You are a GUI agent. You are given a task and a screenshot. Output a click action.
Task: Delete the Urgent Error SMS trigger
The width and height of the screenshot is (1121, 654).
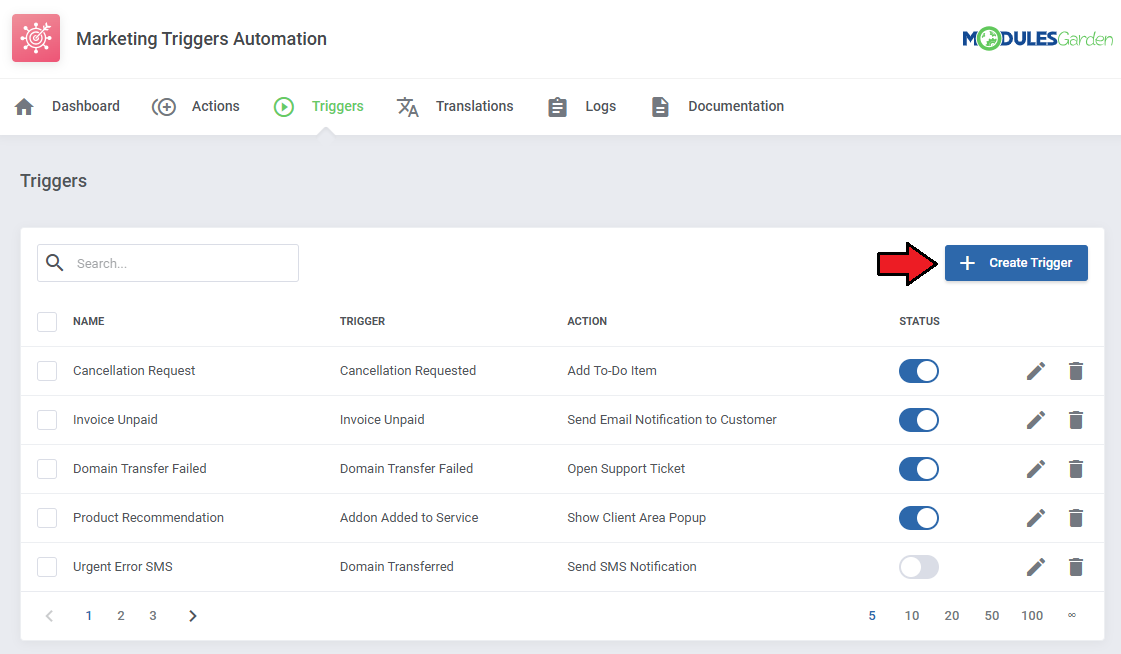tap(1076, 567)
